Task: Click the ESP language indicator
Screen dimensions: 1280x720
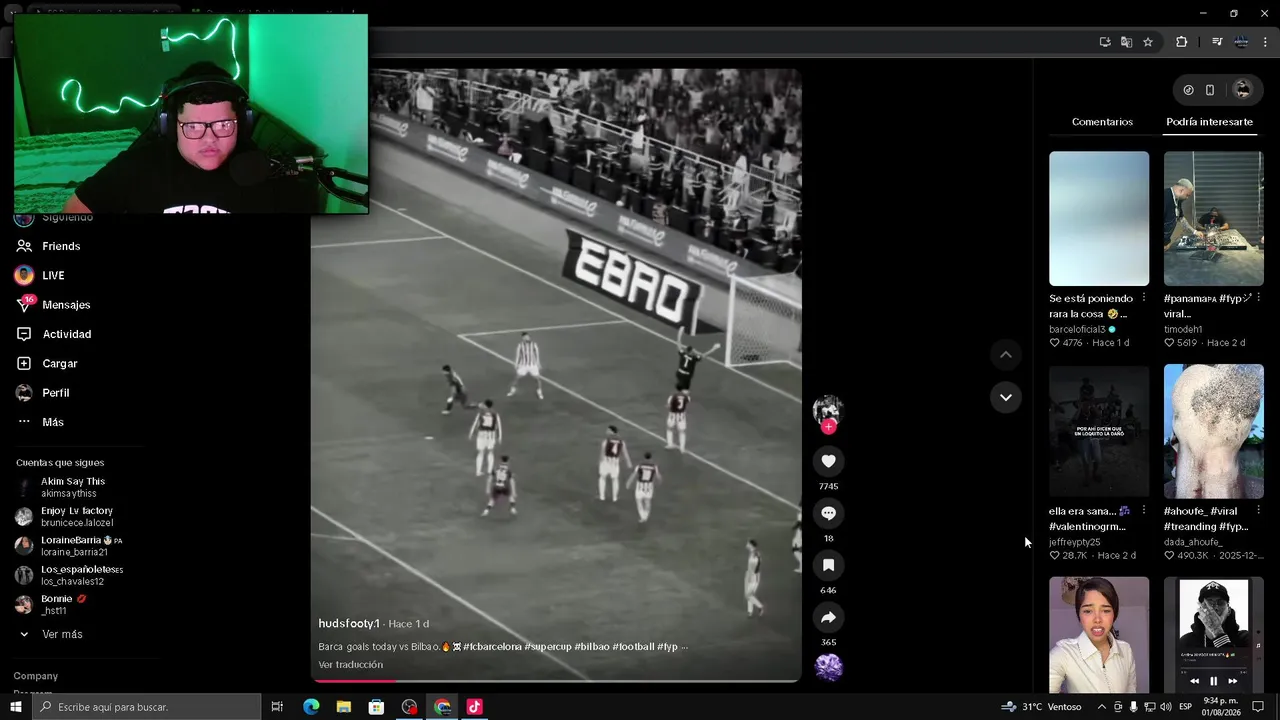Action: coord(1185,707)
